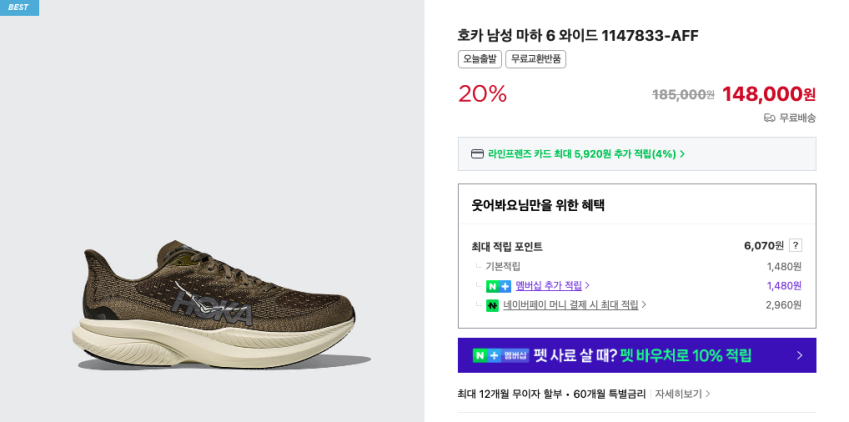Open the 멤버십 추가 적립 link
This screenshot has width=849, height=422.
pos(548,286)
